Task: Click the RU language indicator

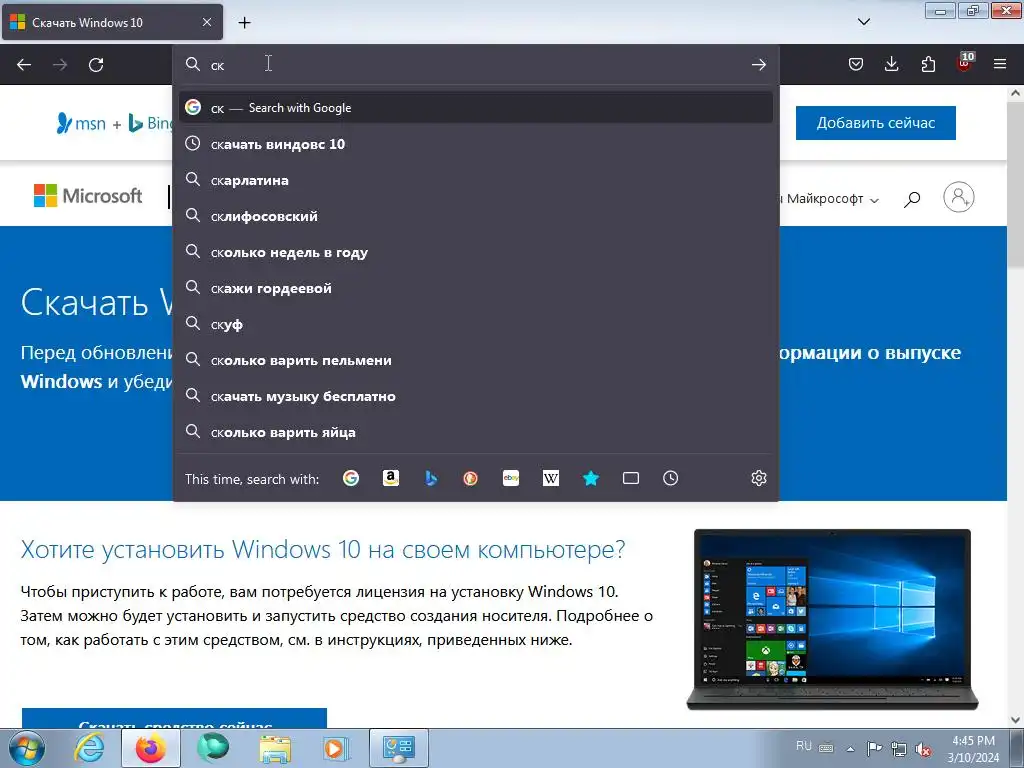Action: coord(803,746)
